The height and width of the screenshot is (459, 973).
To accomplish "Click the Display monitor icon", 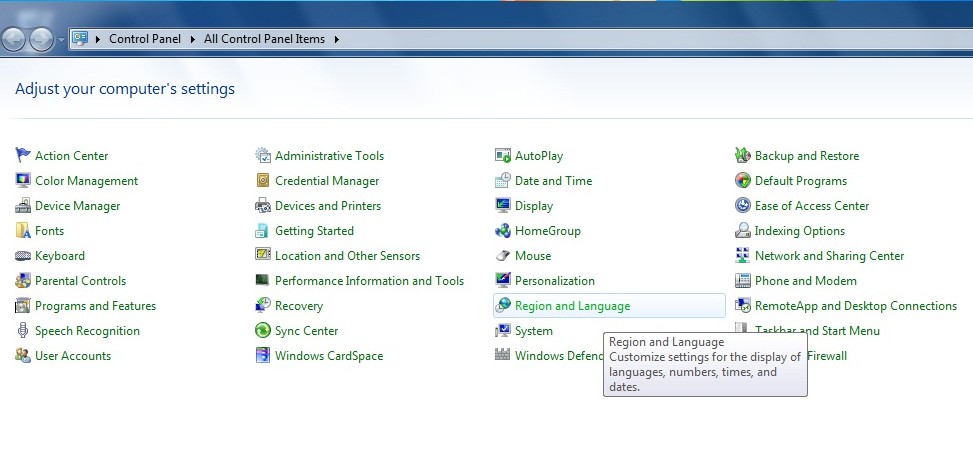I will [x=503, y=205].
